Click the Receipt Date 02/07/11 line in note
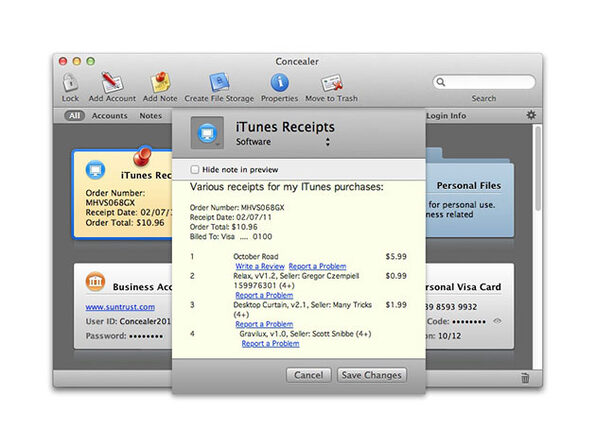 (231, 217)
